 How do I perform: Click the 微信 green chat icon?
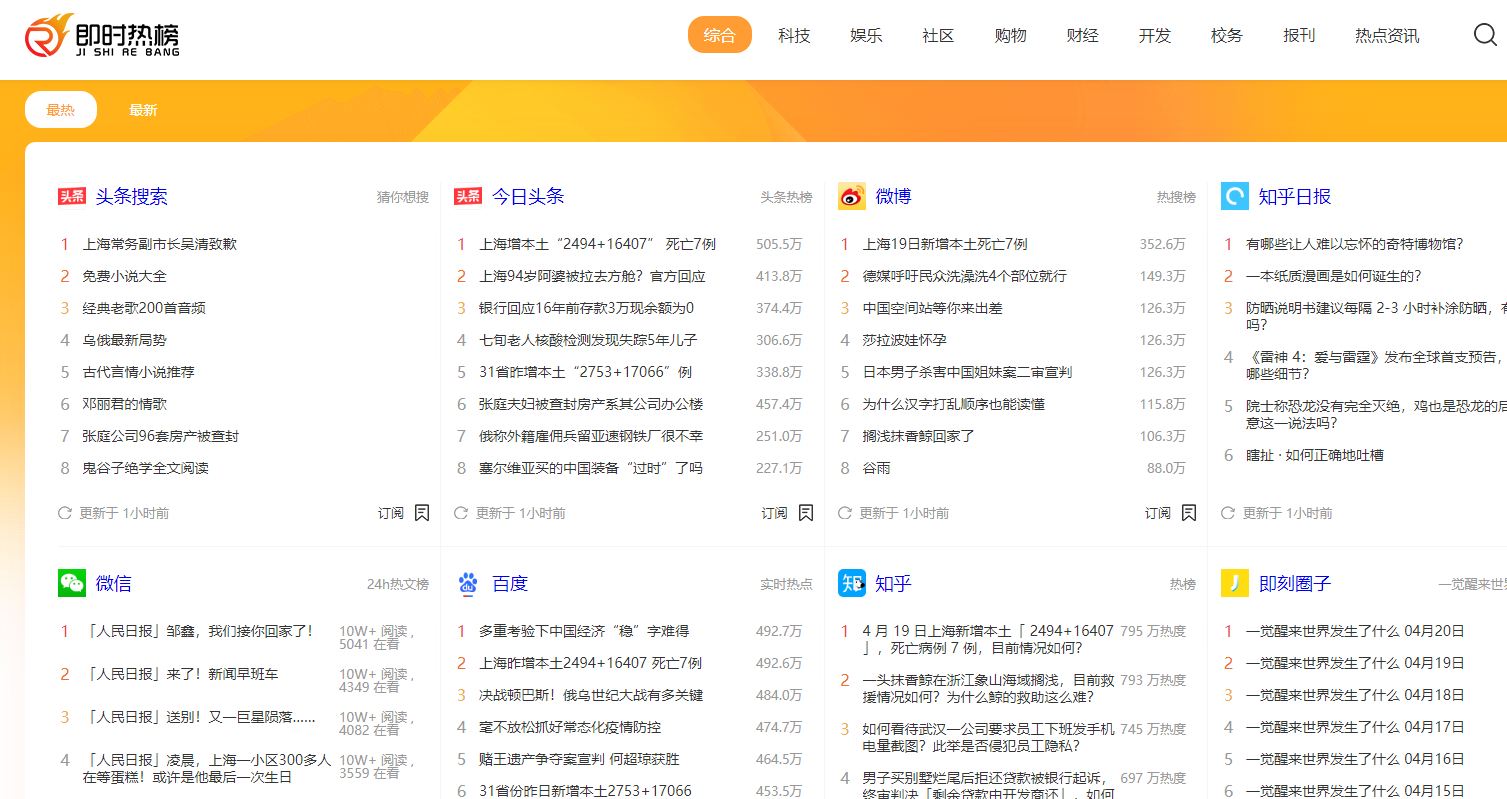point(72,583)
